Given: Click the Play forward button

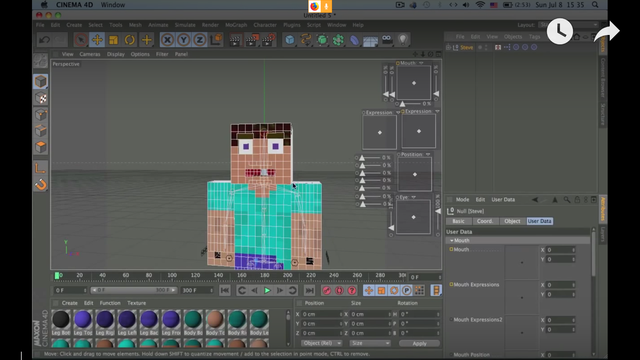Looking at the screenshot, I should click(x=267, y=291).
